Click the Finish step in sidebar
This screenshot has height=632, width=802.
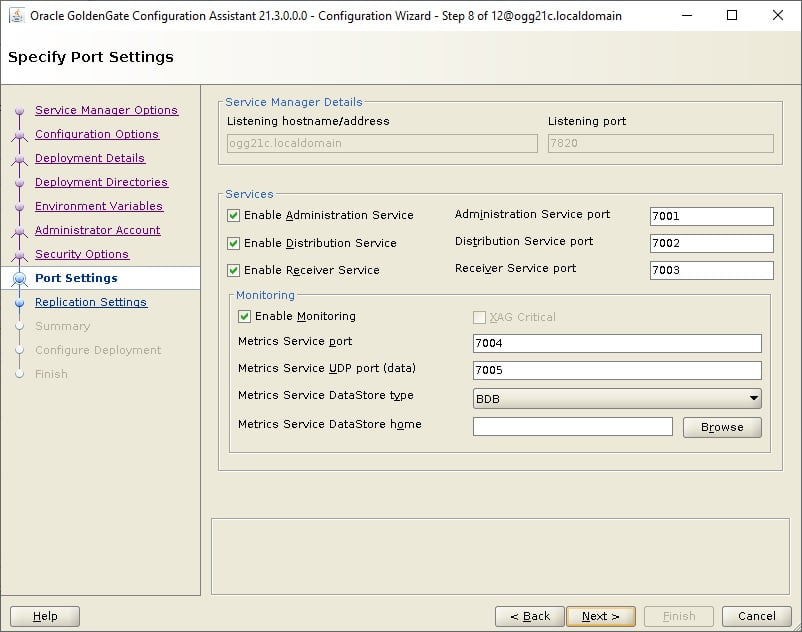coord(51,374)
